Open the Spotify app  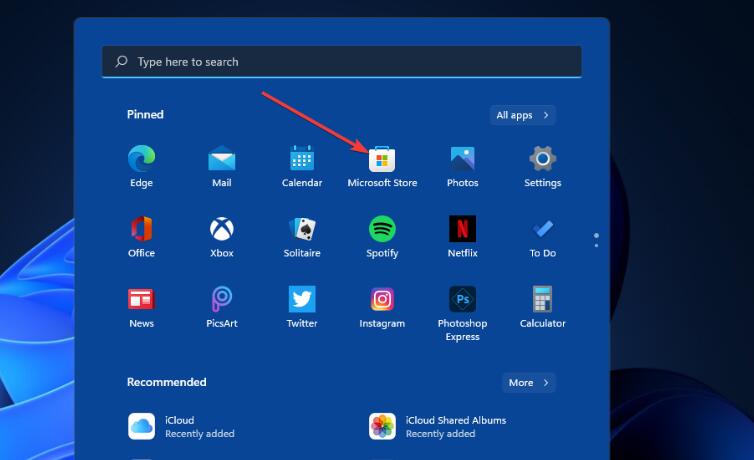click(382, 236)
